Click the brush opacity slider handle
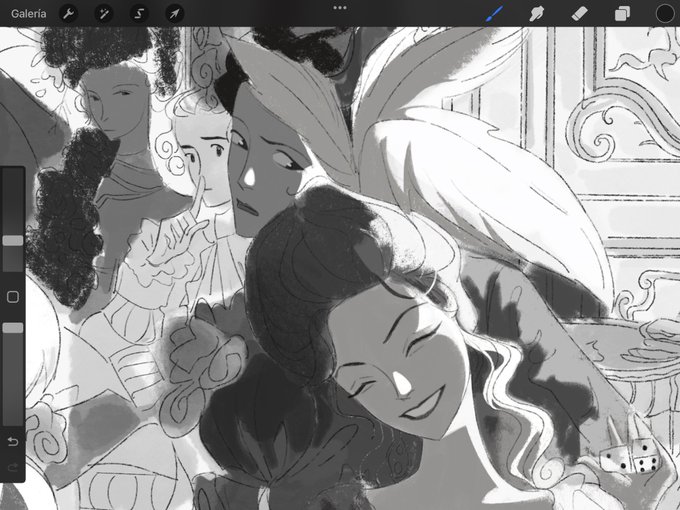The image size is (680, 510). 13,328
